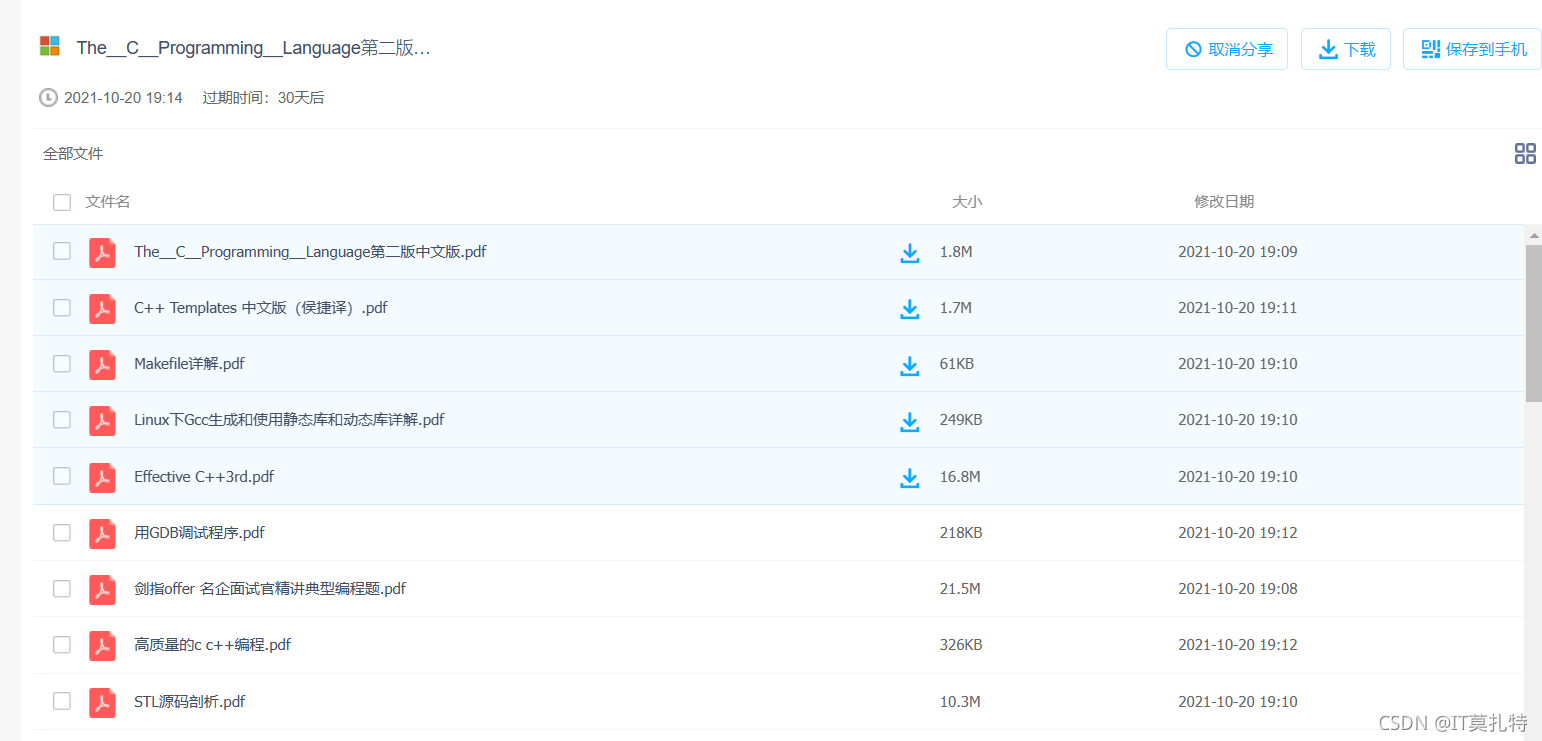Sort by the 修改日期 column header

(1224, 202)
